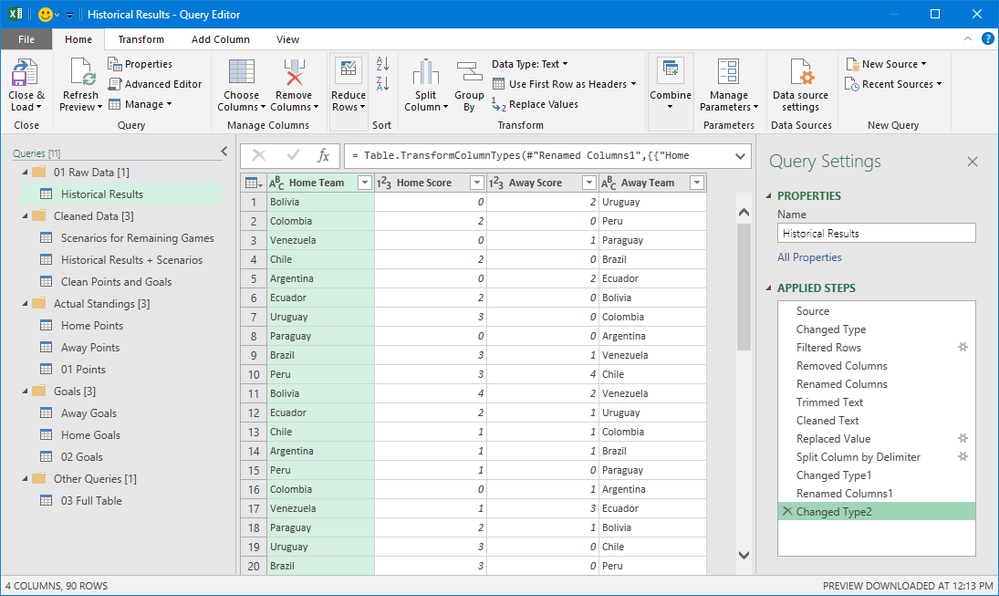Image resolution: width=999 pixels, height=596 pixels.
Task: Open Away Team column filter dropdown
Action: coord(697,183)
